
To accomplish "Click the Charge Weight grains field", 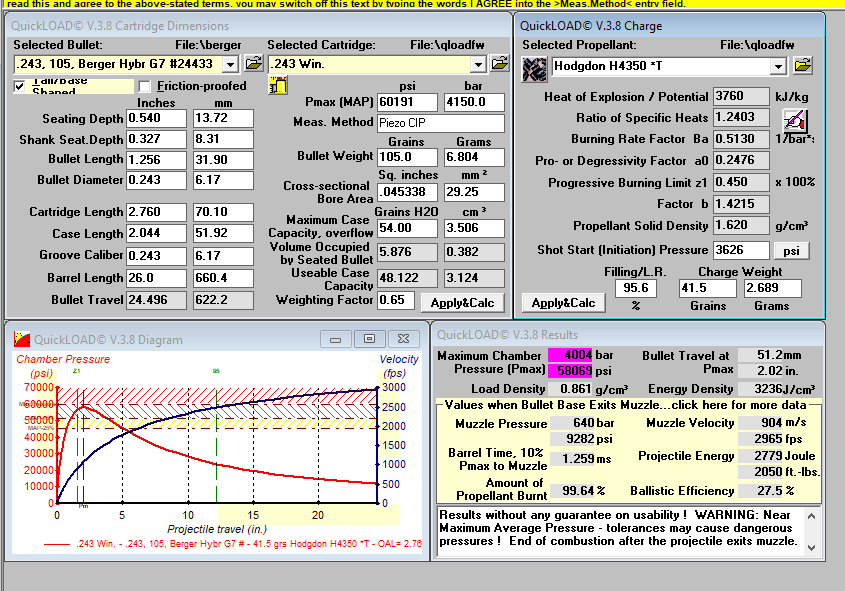I will (708, 288).
